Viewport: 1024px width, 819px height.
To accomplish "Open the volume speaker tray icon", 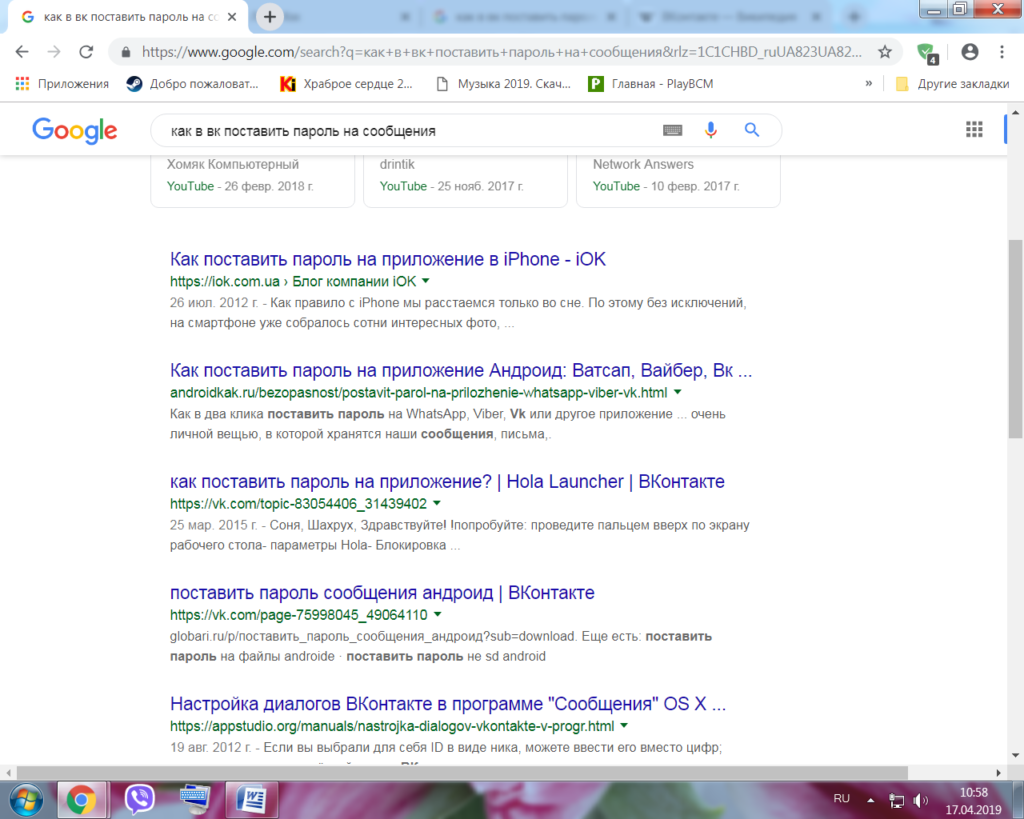I will click(x=921, y=800).
